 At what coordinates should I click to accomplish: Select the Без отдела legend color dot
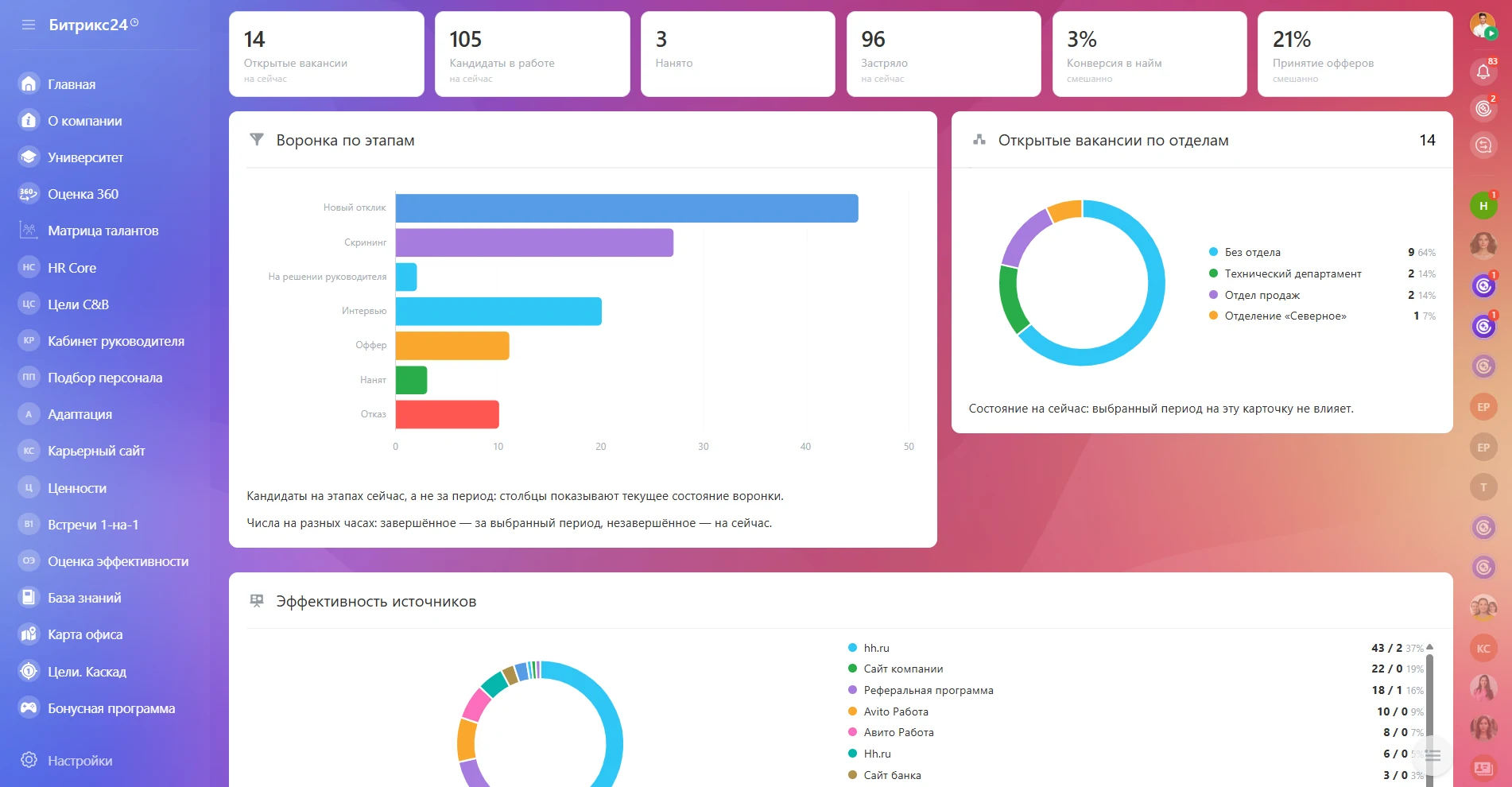pyautogui.click(x=1213, y=252)
